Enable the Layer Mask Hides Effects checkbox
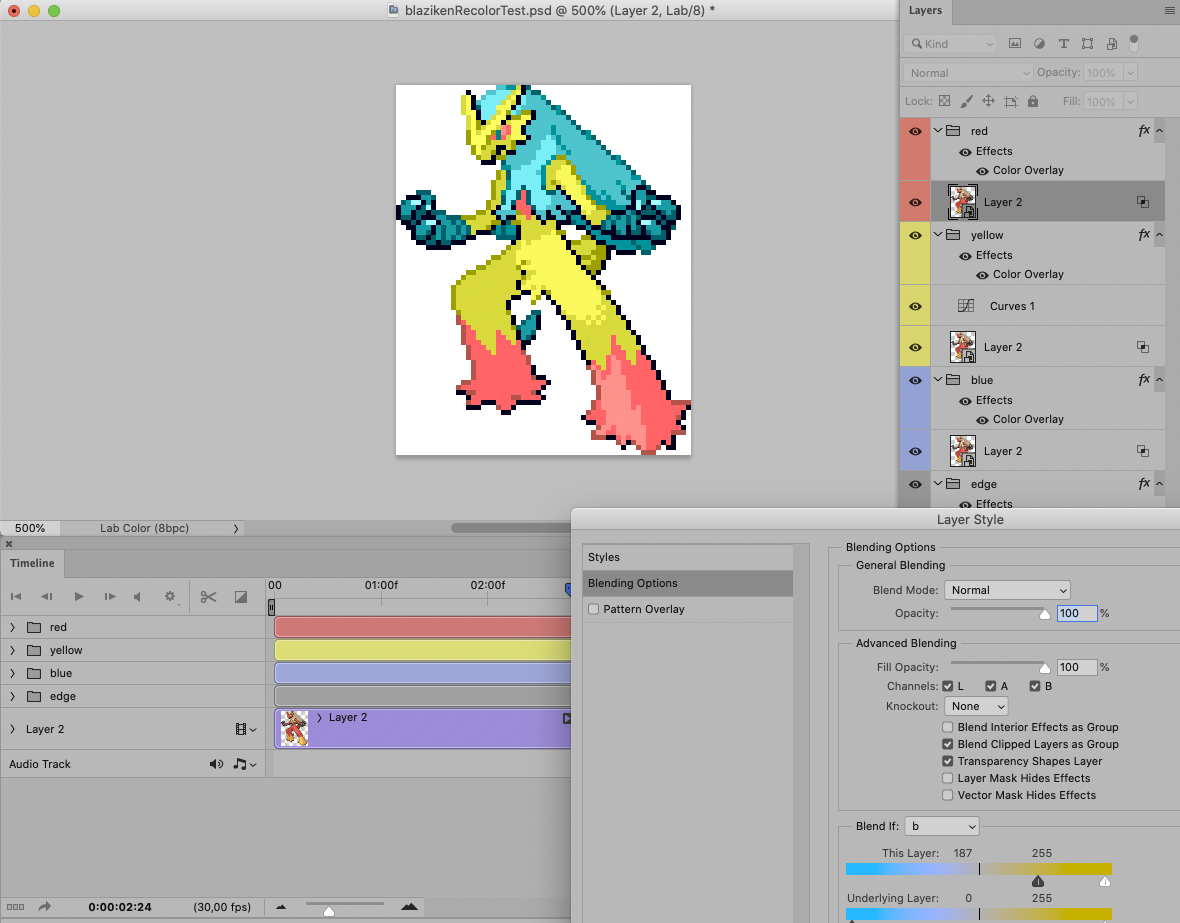The image size is (1180, 923). [947, 778]
